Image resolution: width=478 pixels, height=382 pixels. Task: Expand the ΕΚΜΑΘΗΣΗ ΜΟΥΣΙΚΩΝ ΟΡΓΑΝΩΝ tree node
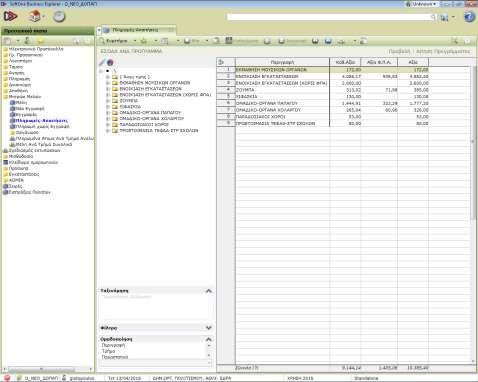[x=108, y=83]
